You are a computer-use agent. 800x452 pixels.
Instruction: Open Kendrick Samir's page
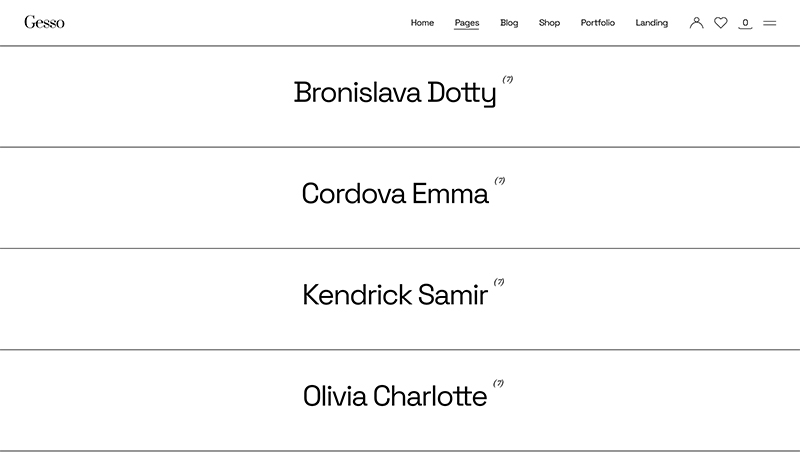[x=395, y=295]
